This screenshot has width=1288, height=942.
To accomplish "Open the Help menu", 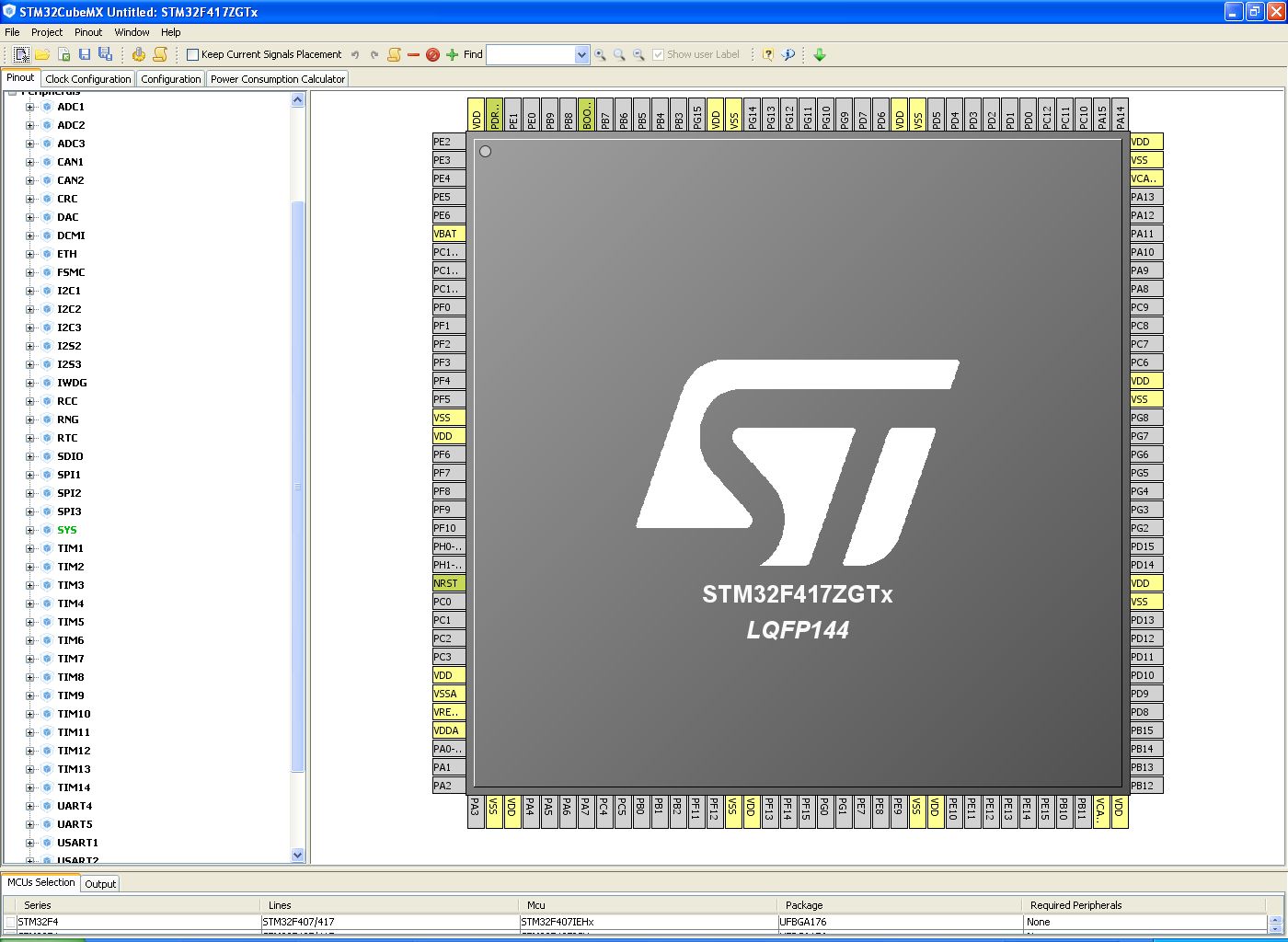I will [x=171, y=32].
